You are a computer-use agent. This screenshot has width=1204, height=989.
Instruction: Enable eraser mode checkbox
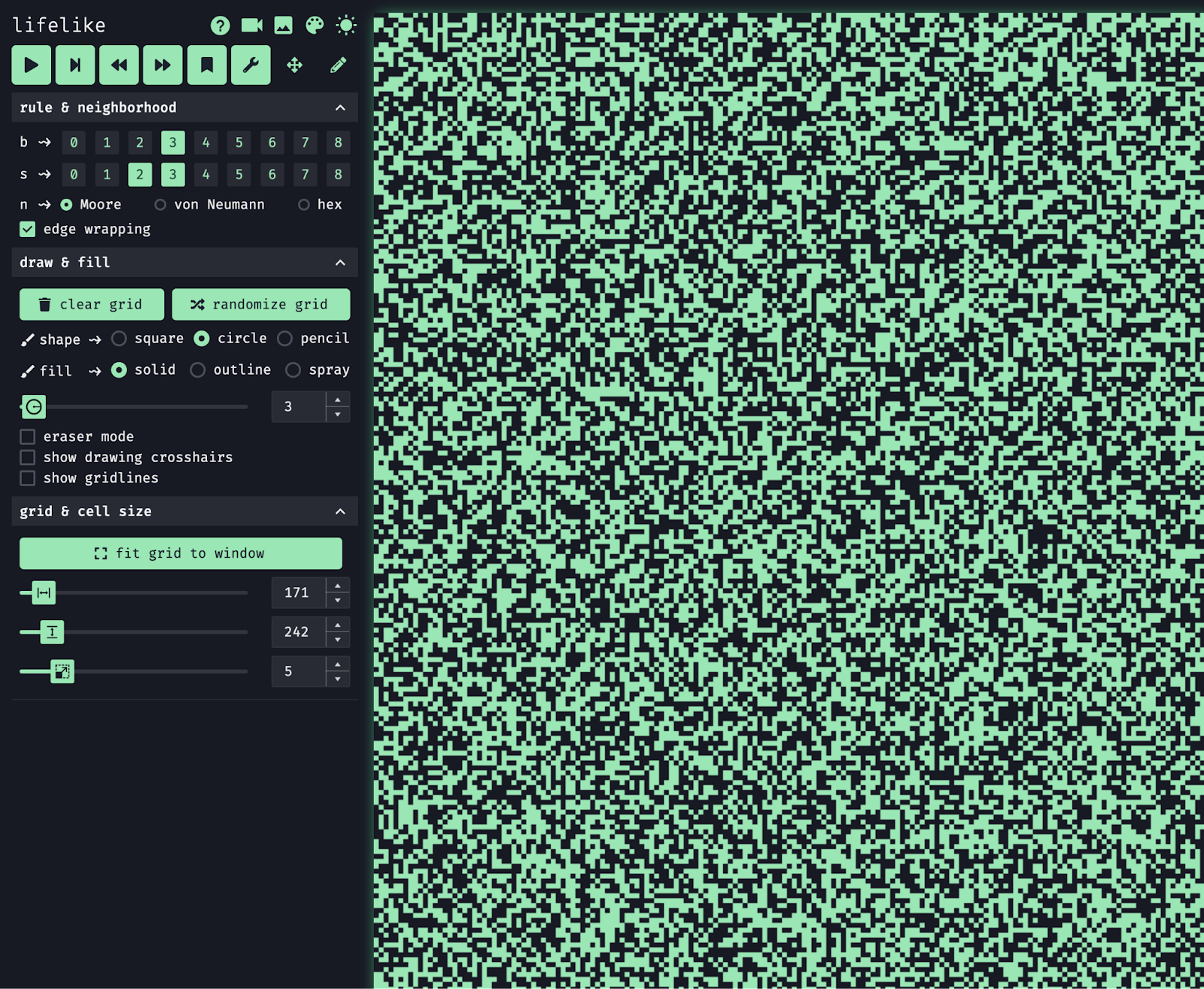[28, 437]
